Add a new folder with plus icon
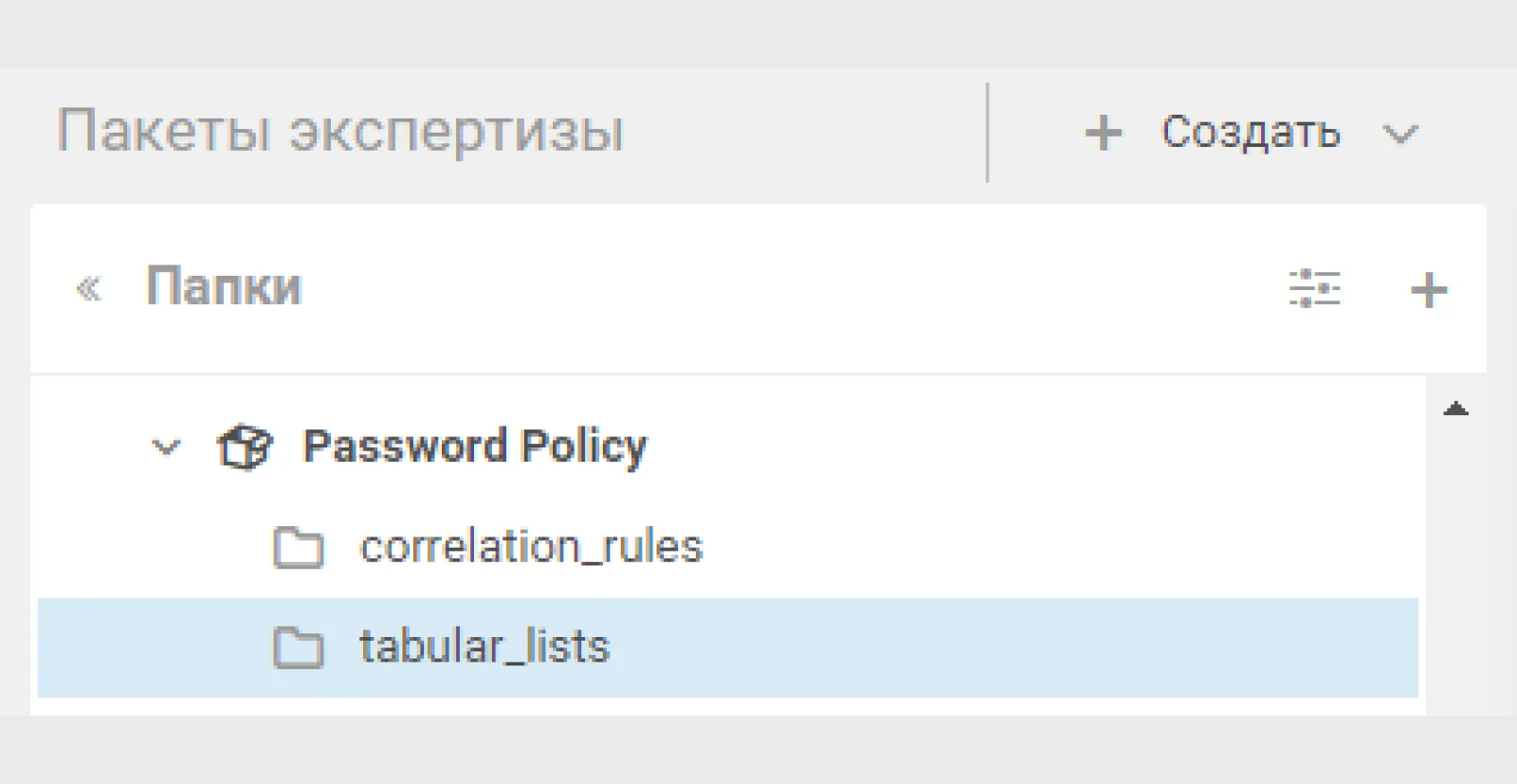Viewport: 1517px width, 784px height. (1429, 290)
